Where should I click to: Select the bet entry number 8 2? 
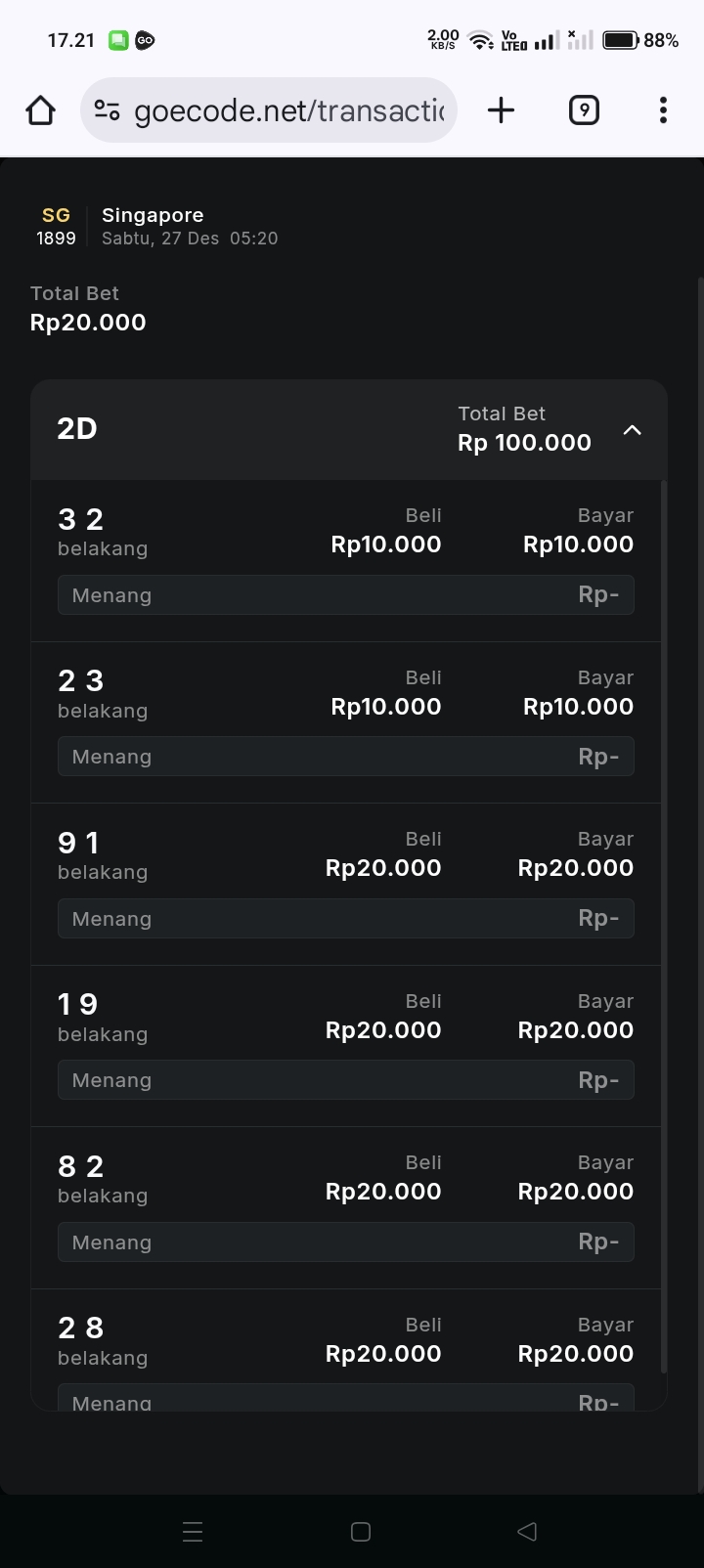click(x=81, y=1166)
